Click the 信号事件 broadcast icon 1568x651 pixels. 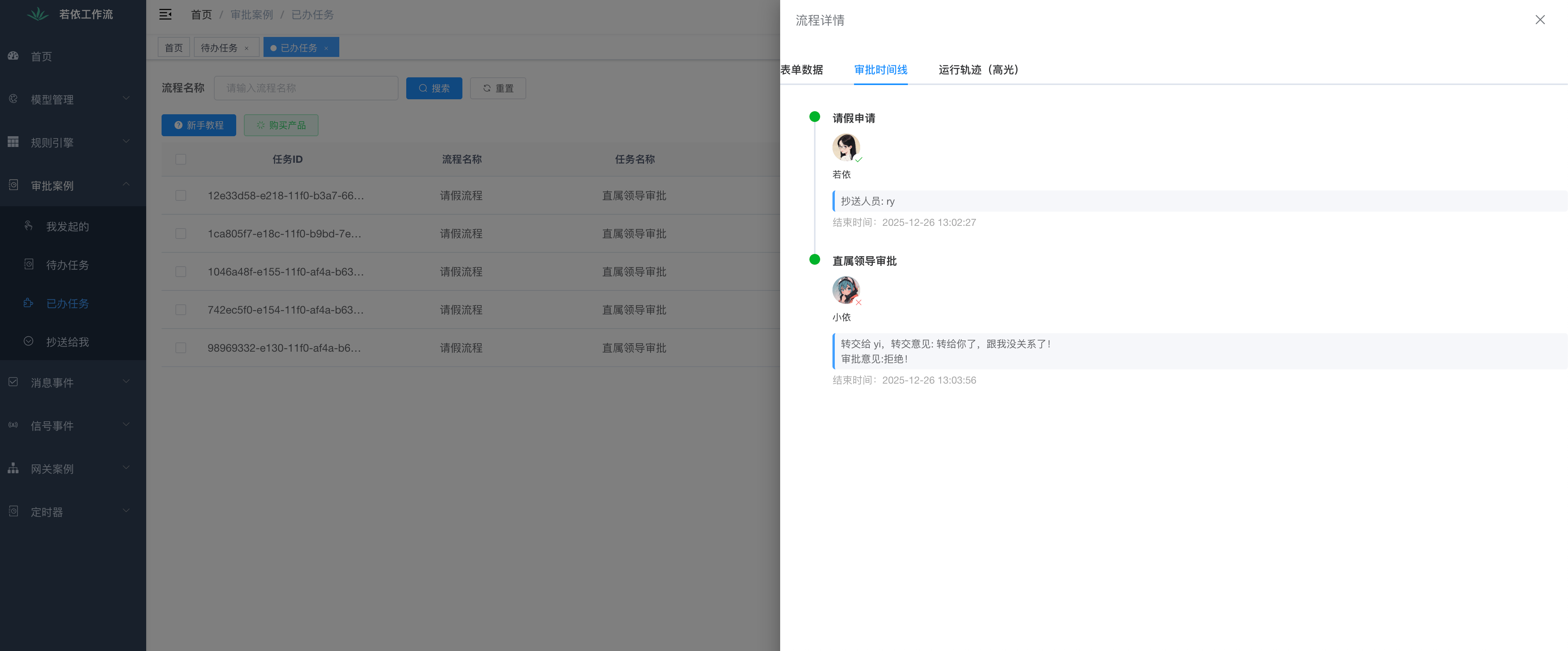click(13, 425)
